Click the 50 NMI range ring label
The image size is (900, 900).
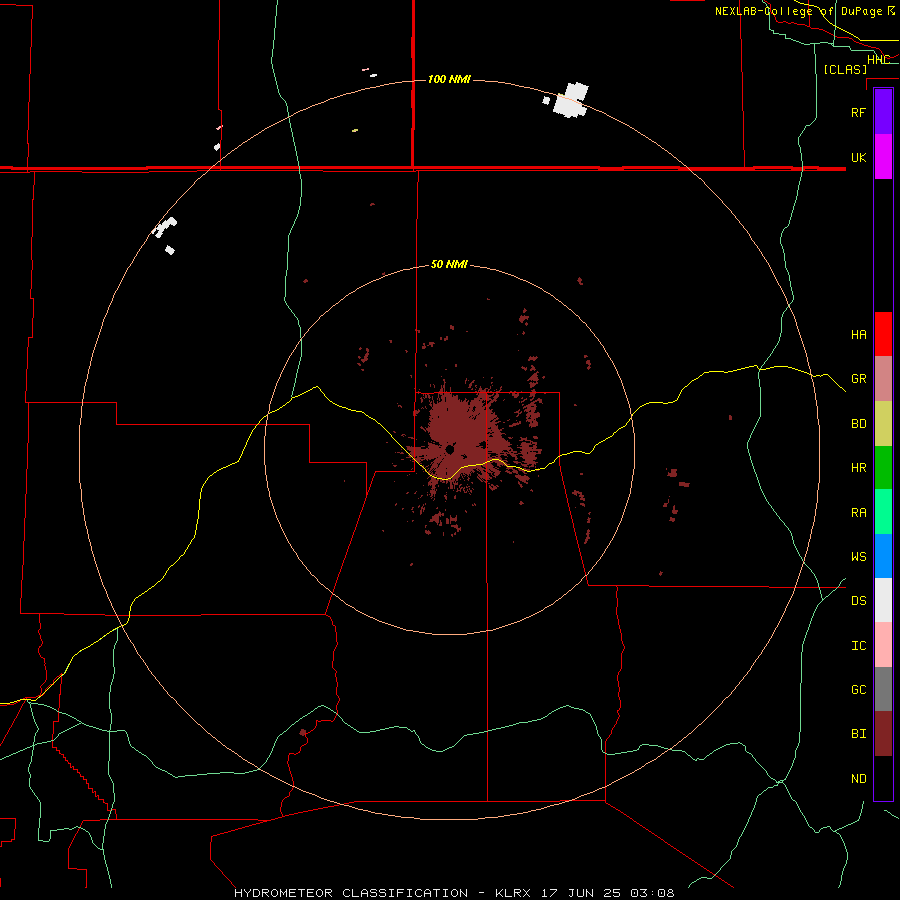(x=449, y=264)
